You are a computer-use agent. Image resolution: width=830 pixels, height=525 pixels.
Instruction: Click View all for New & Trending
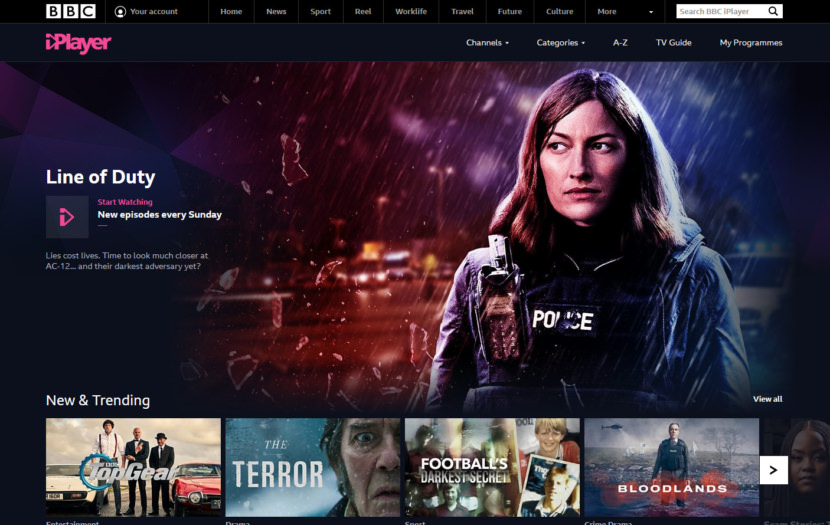768,399
